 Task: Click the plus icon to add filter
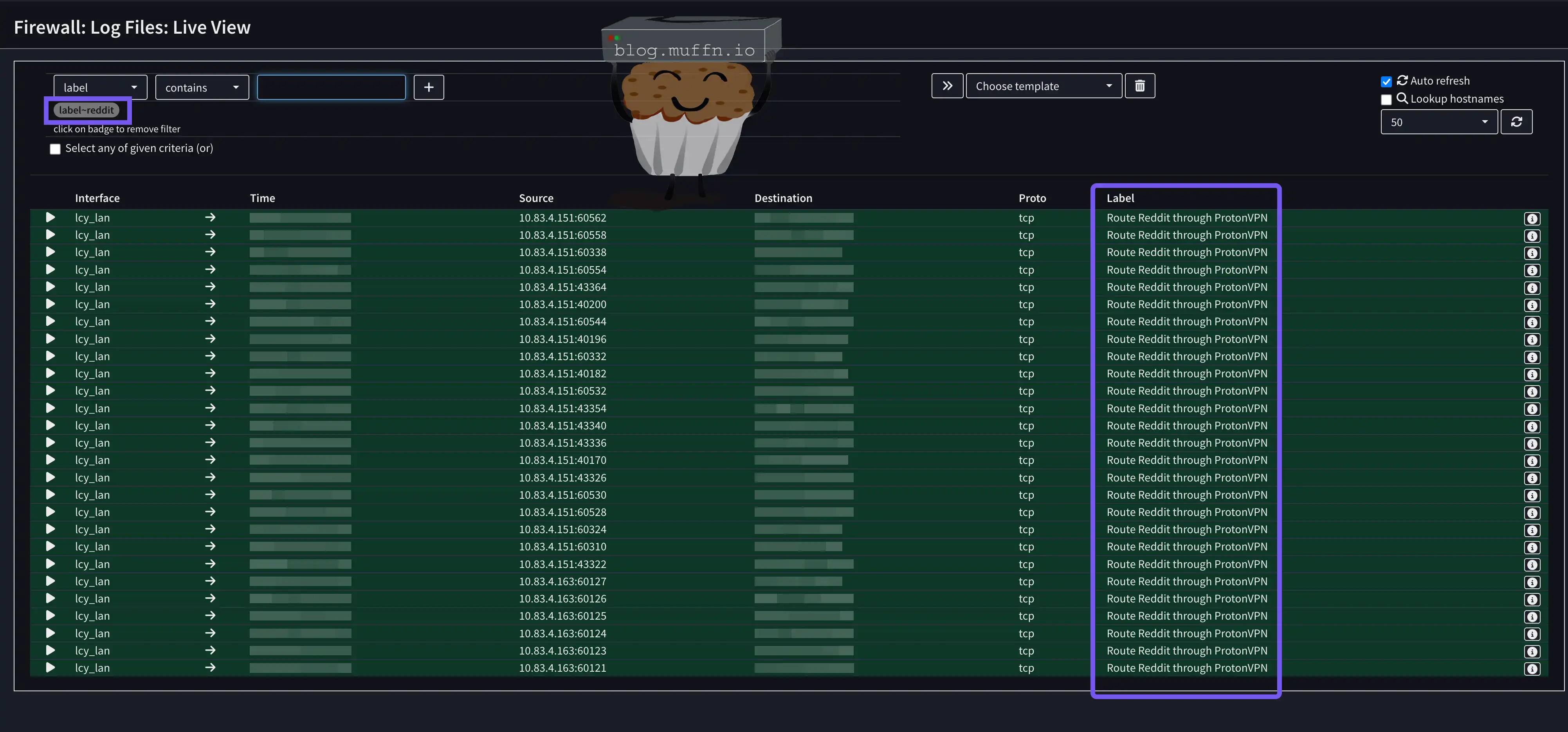[429, 87]
